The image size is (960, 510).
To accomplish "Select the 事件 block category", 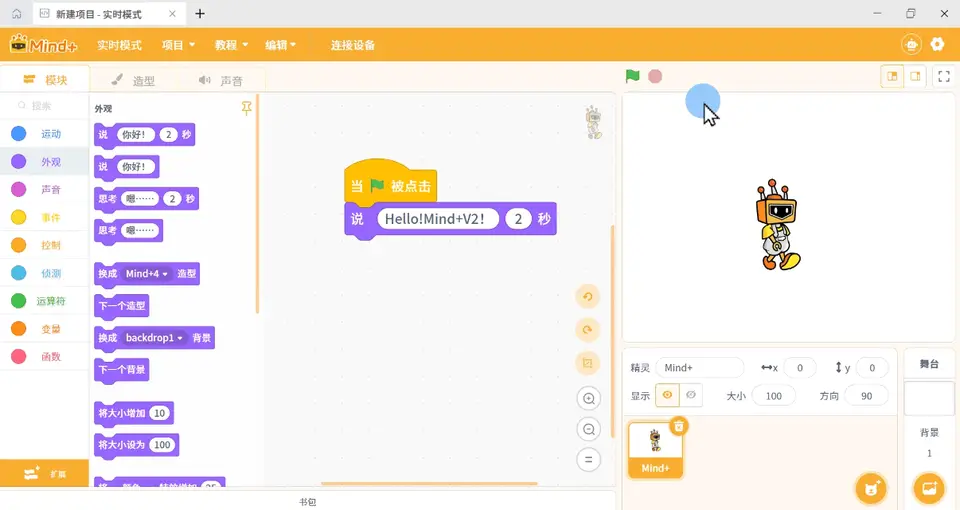I will click(x=44, y=217).
